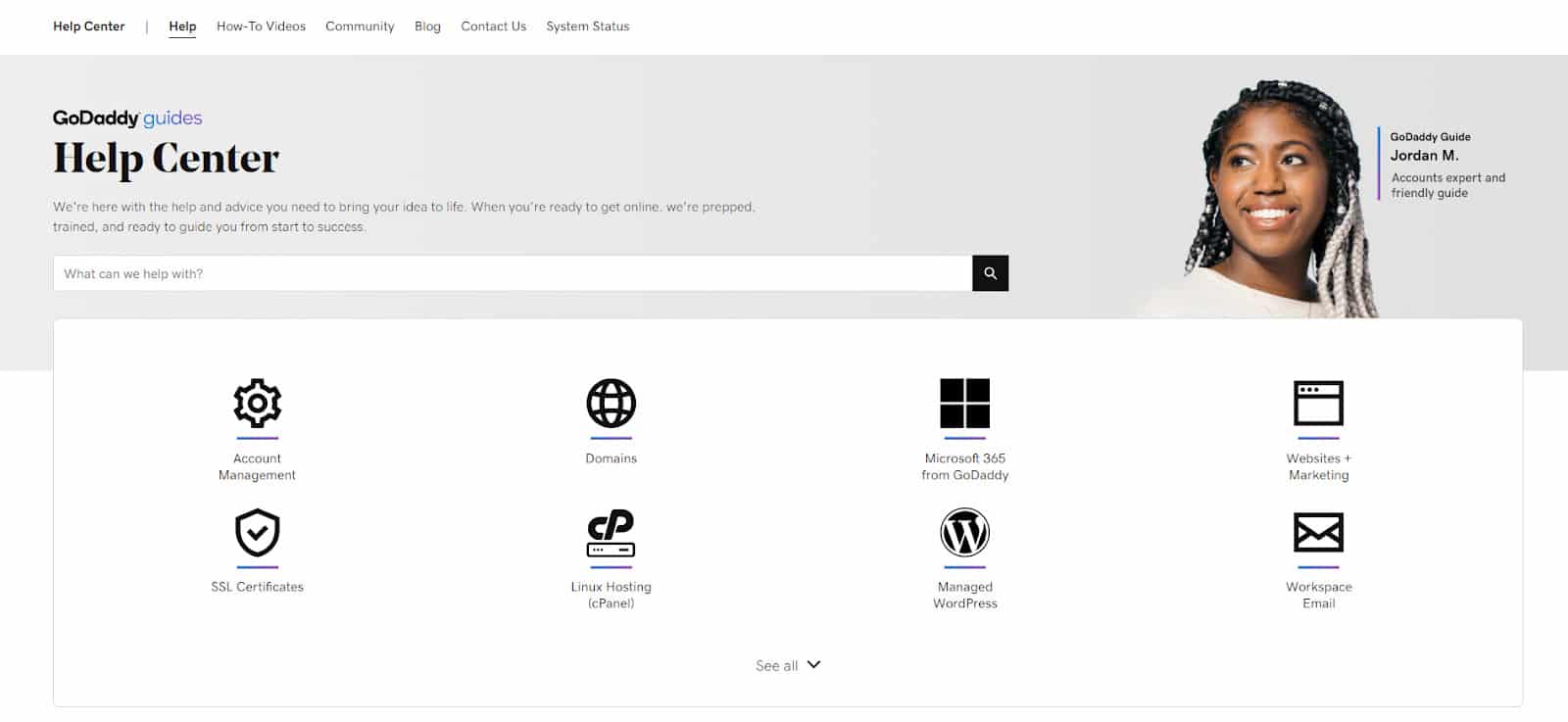The image size is (1568, 722).
Task: Click the SSL Certificates label
Action: click(257, 587)
